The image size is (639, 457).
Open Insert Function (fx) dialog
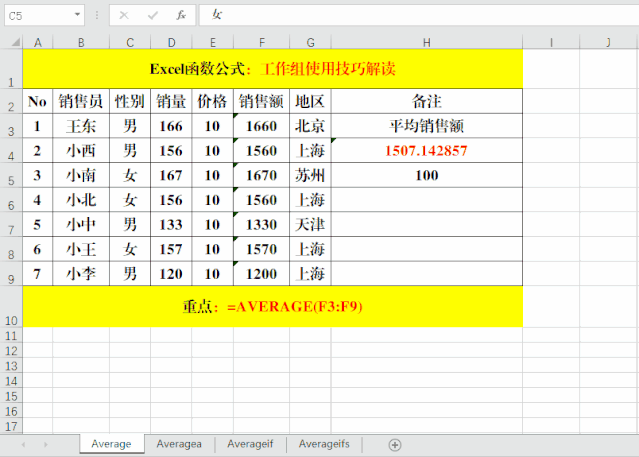180,15
